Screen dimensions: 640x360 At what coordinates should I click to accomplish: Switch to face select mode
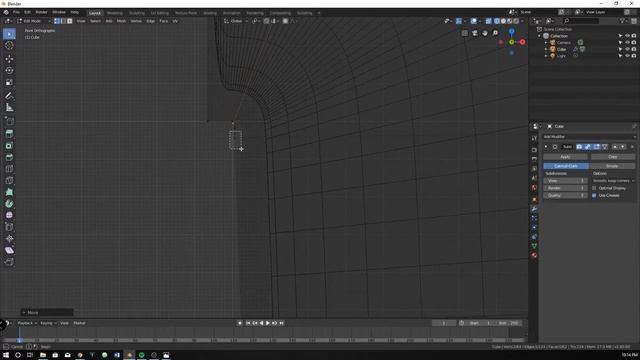point(70,21)
